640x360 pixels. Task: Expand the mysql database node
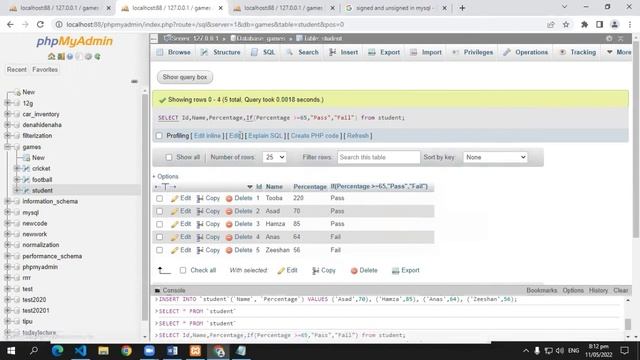(7, 212)
